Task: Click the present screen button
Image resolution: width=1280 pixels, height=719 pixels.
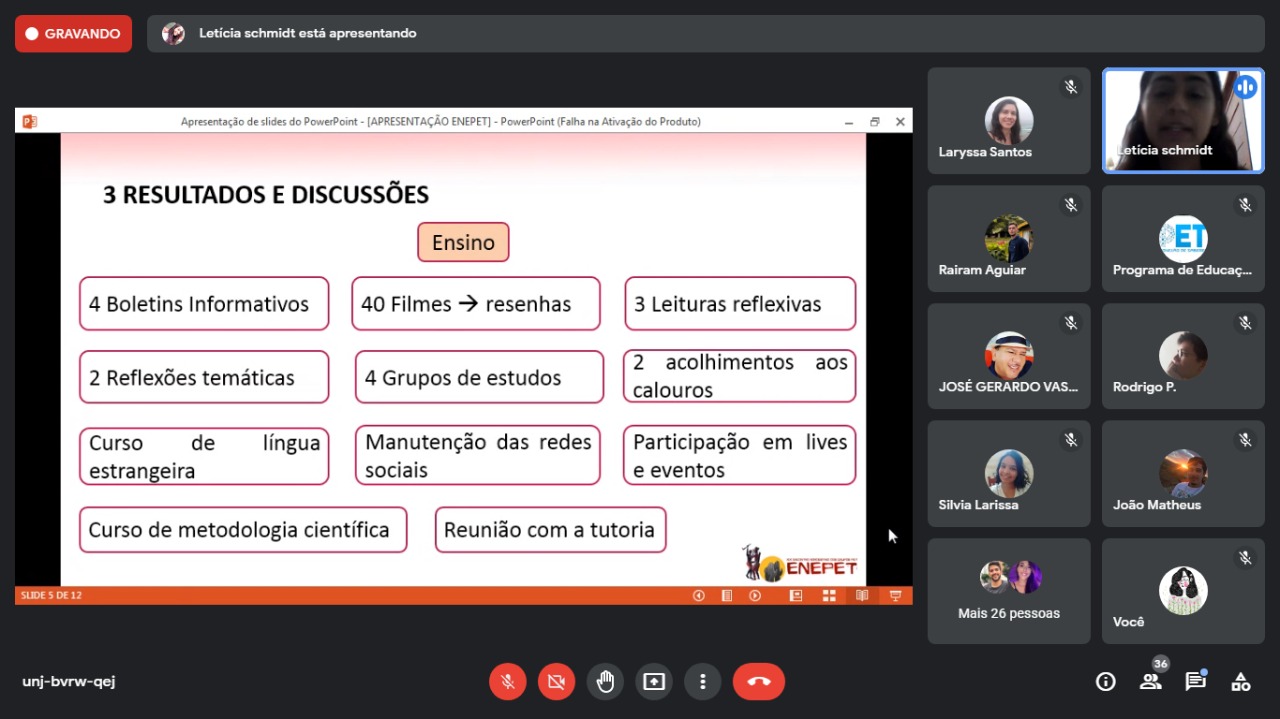Action: coord(654,682)
